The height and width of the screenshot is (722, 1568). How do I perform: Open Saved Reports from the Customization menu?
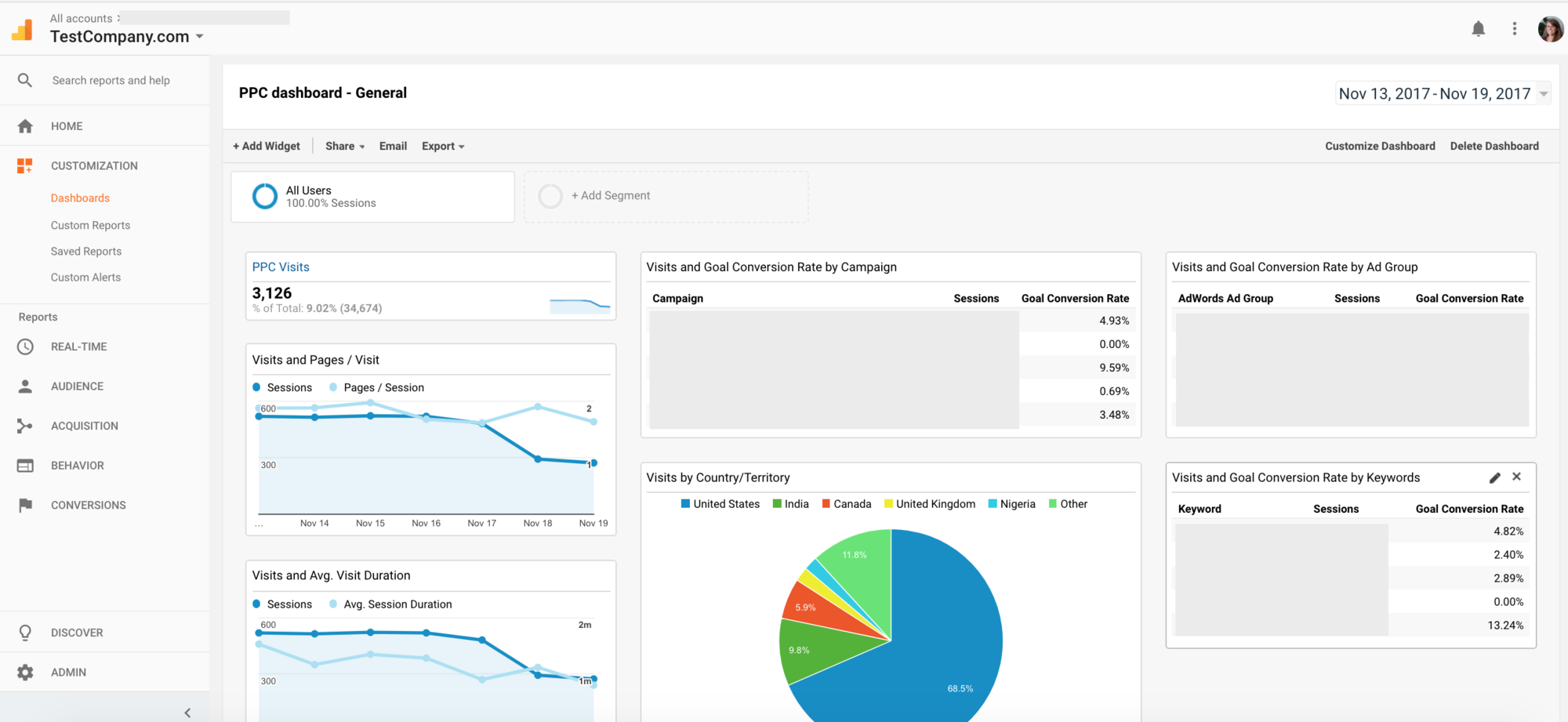coord(85,251)
